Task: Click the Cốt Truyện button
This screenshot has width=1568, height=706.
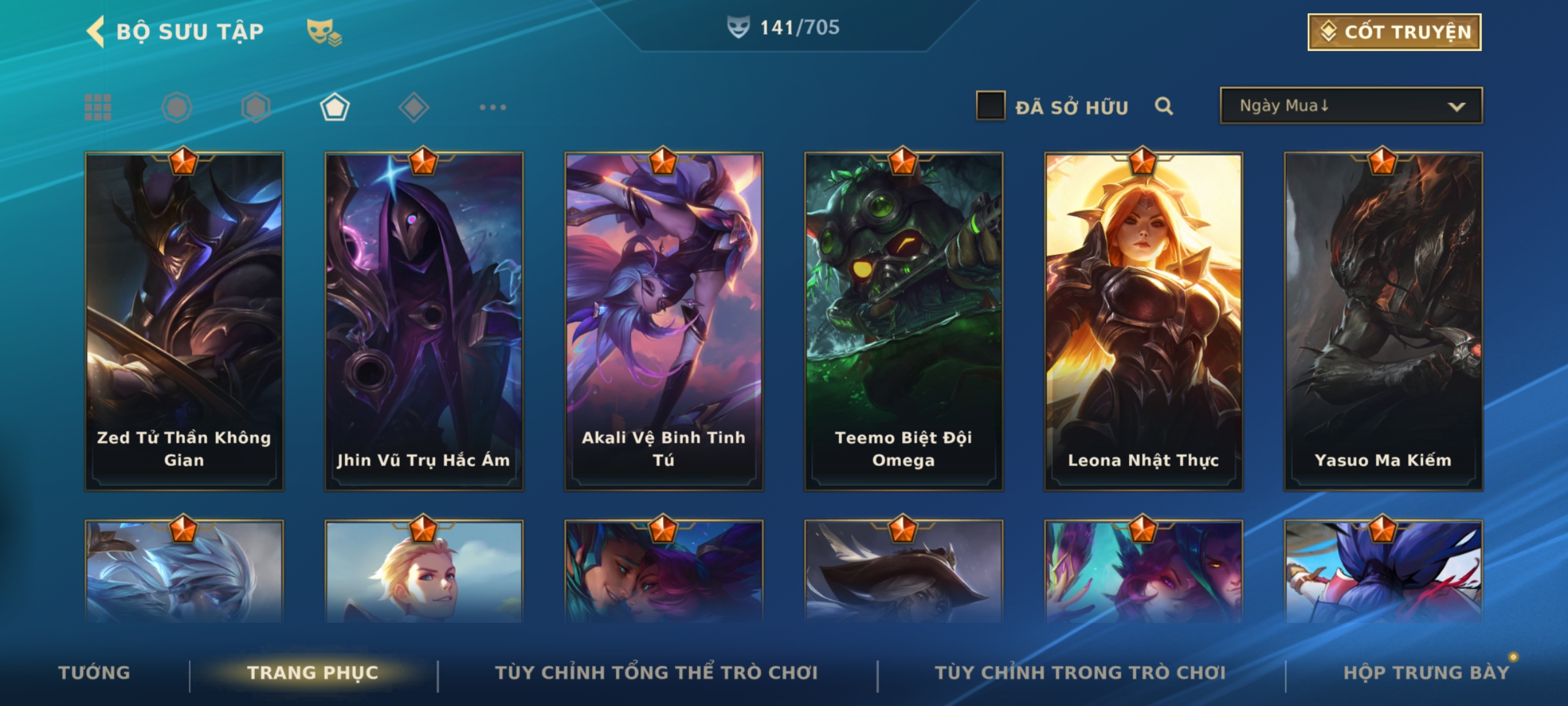Action: (1394, 32)
